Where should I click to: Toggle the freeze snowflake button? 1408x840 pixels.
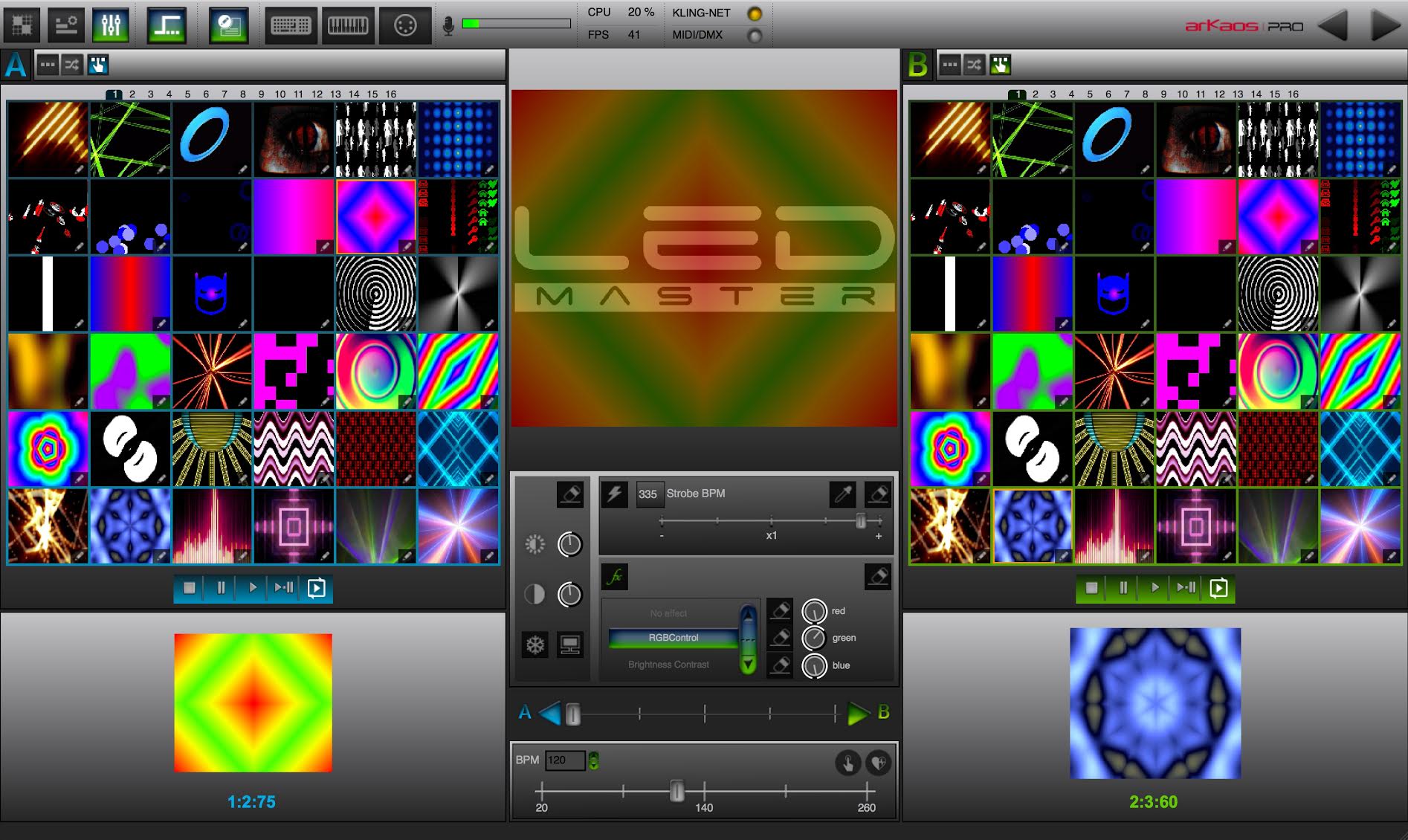tap(535, 644)
